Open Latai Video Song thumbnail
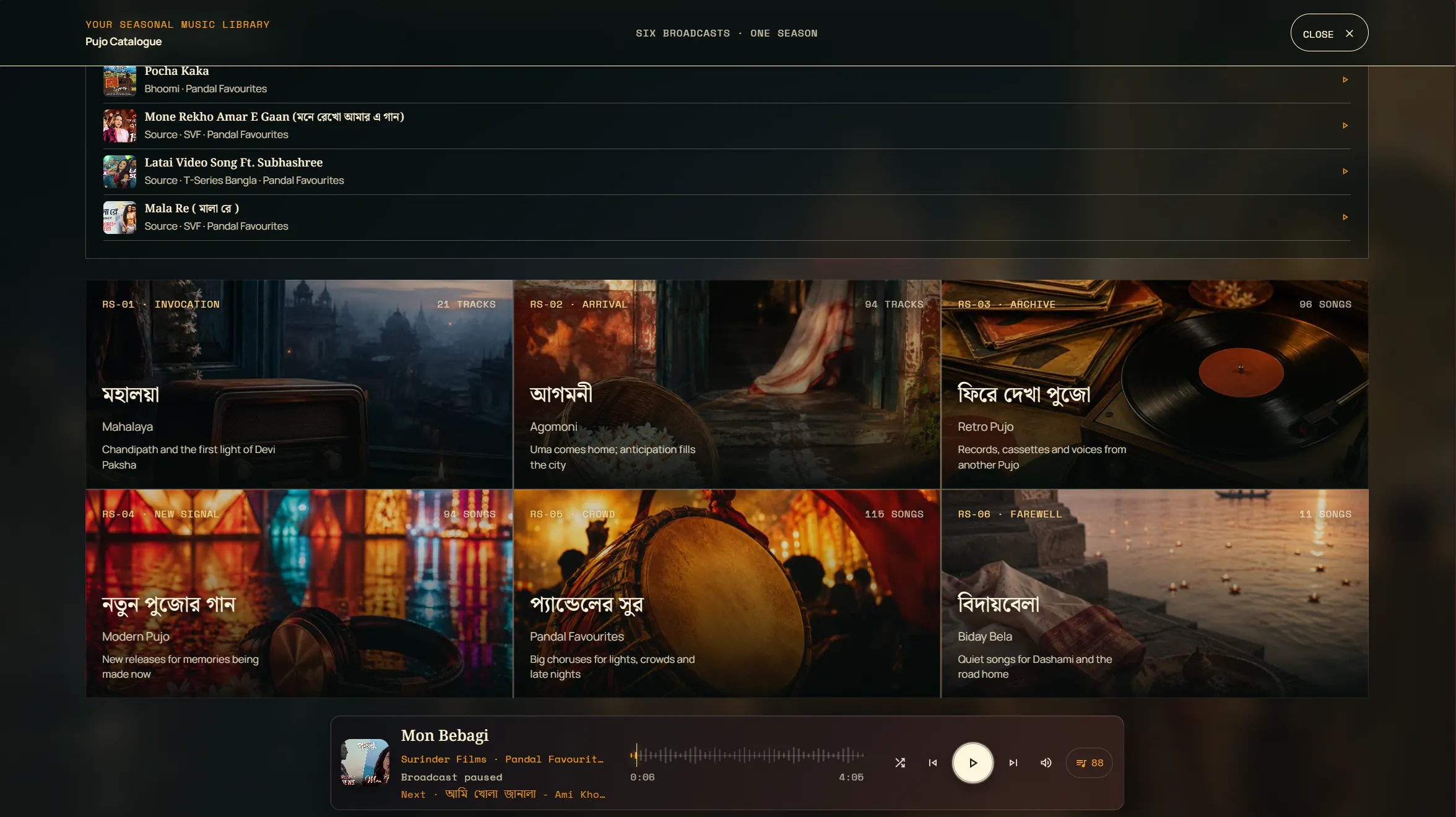 click(x=119, y=171)
